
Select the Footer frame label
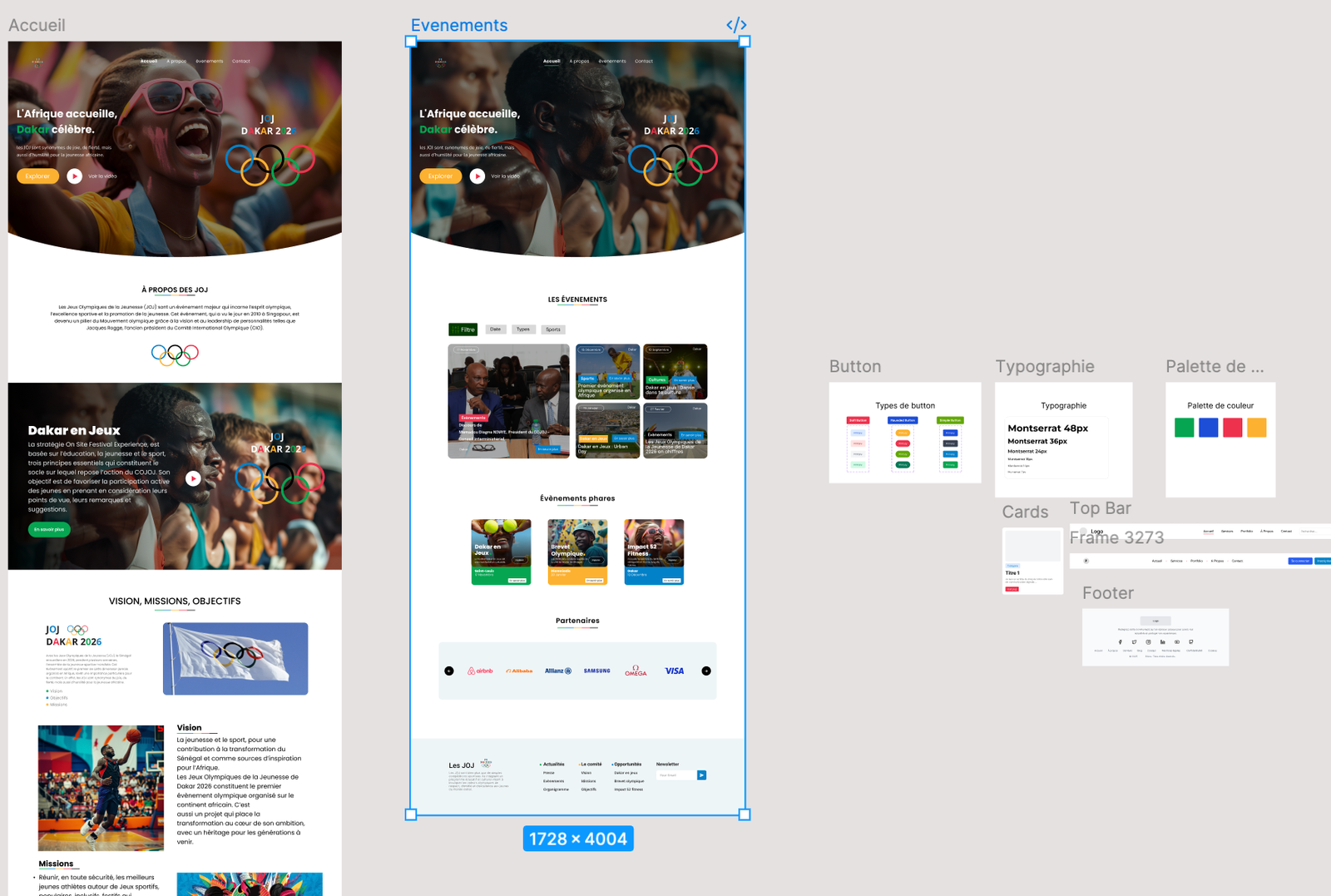tap(1108, 593)
